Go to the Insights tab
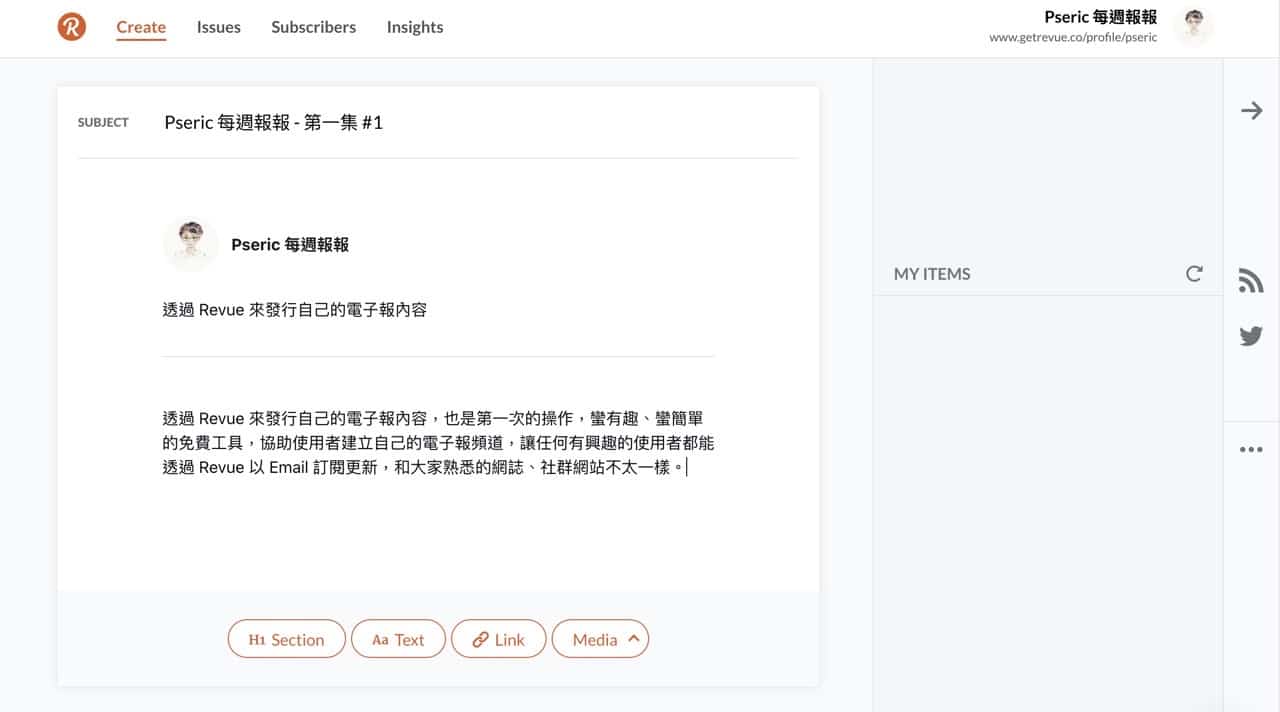This screenshot has height=712, width=1280. (415, 27)
